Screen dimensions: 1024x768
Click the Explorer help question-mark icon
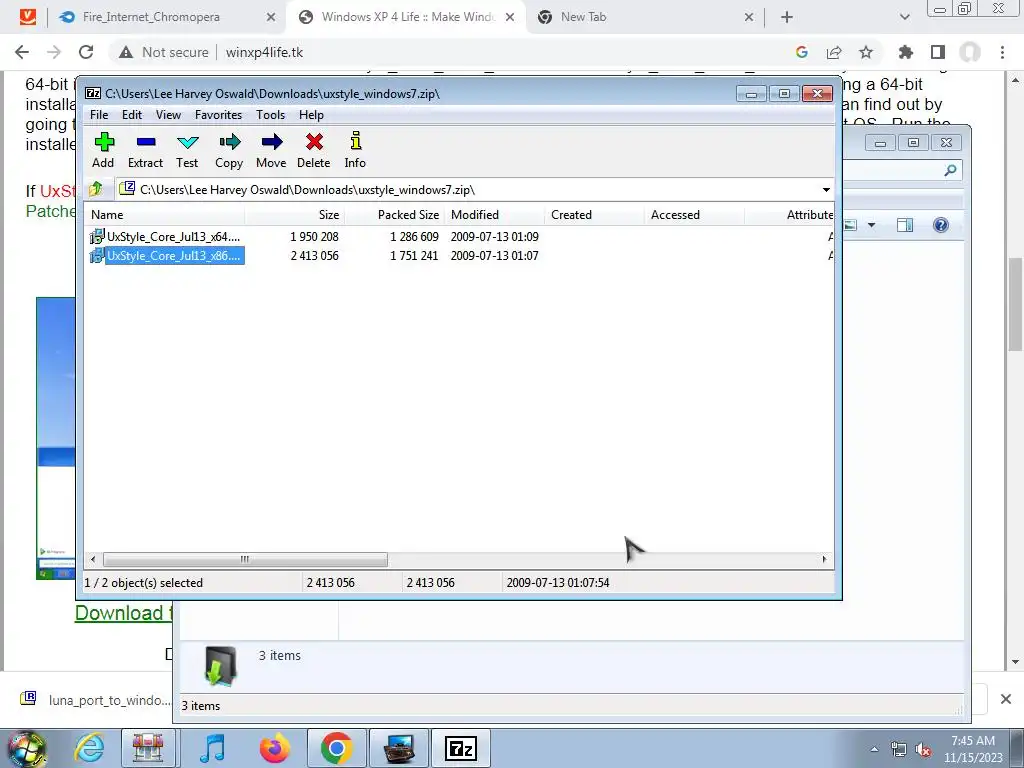pyautogui.click(x=940, y=225)
